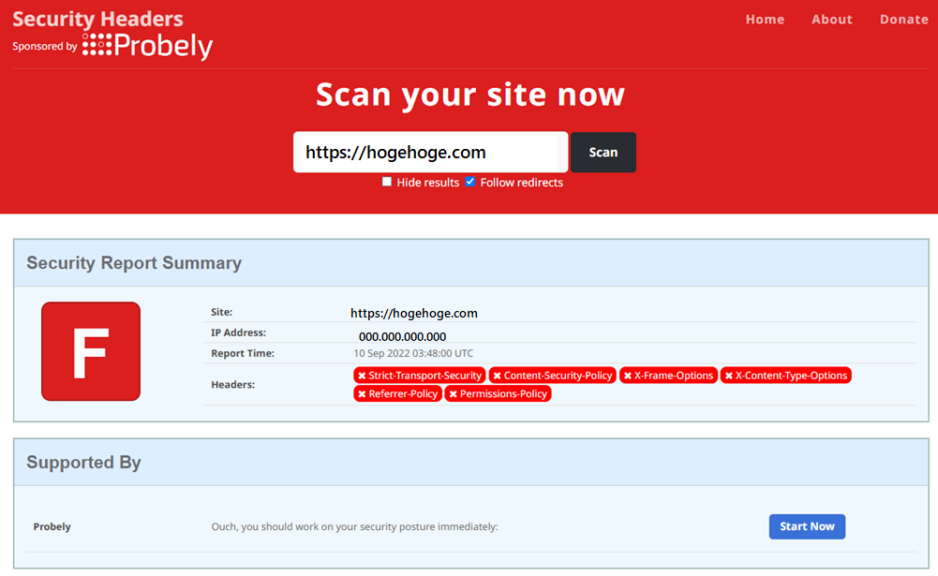
Task: Open the https://hogehoge.com site link
Action: 414,312
